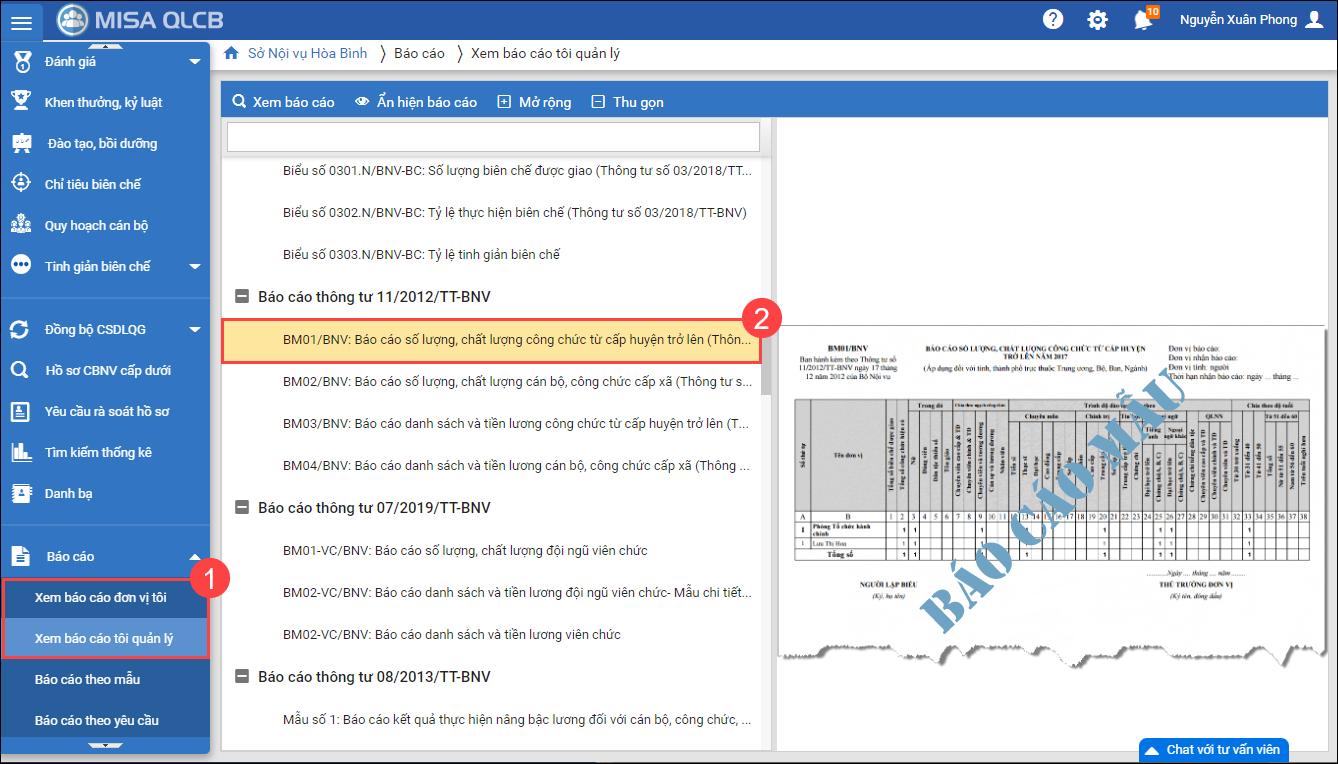Open notifications bell with badge
This screenshot has width=1338, height=764.
tap(1143, 20)
